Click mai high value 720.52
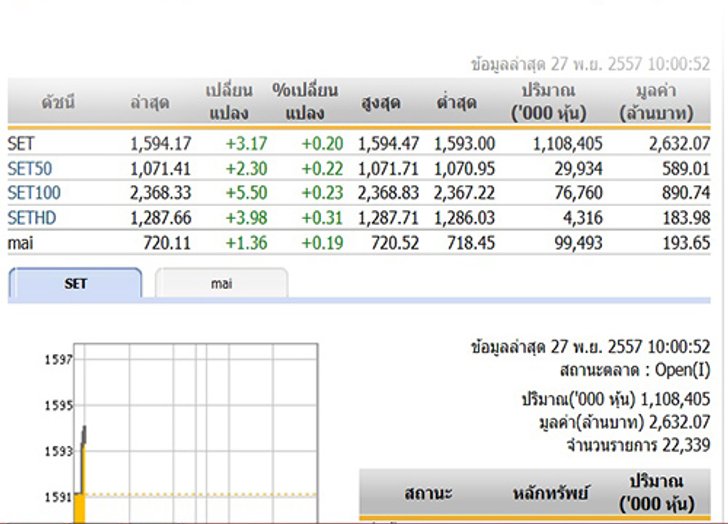The image size is (728, 524). tap(395, 243)
